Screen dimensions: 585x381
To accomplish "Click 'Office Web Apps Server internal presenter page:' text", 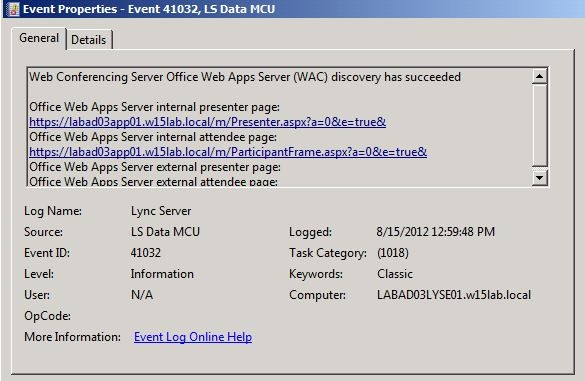I will click(154, 107).
